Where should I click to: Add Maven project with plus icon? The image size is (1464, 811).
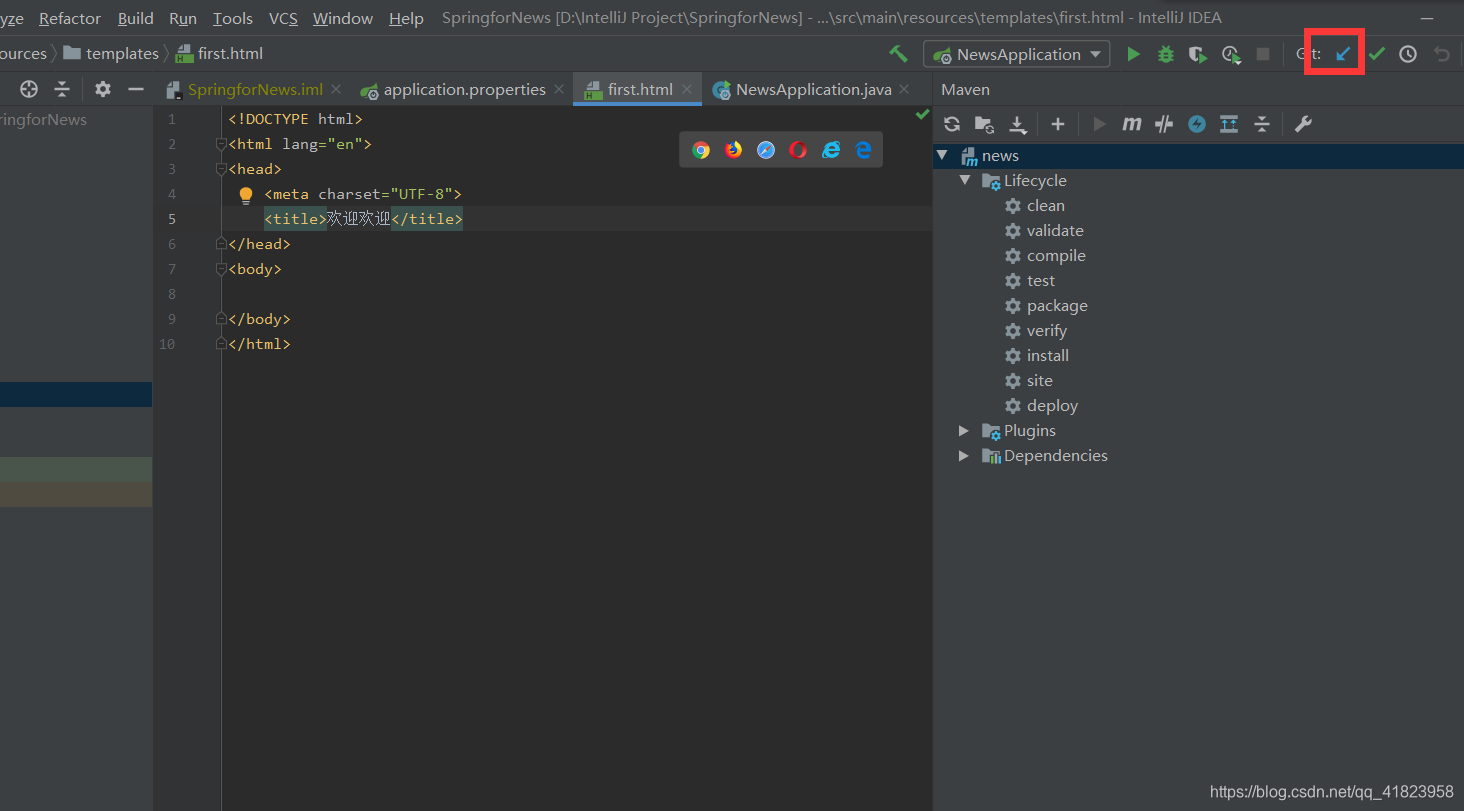(x=1058, y=124)
